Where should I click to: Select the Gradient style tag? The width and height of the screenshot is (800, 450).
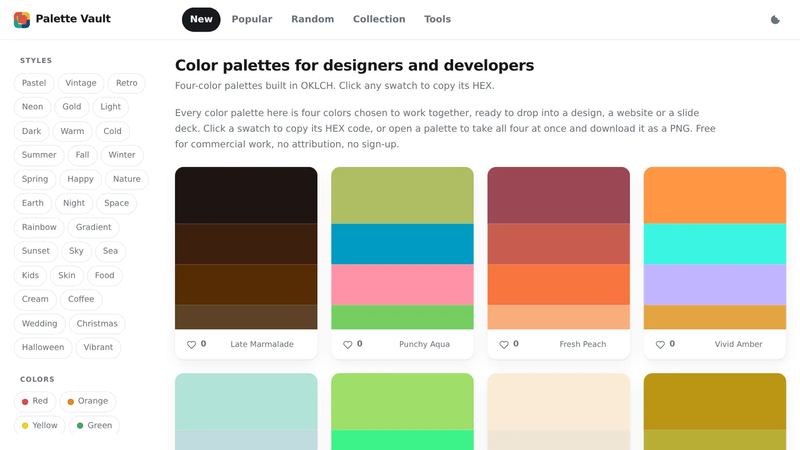click(x=93, y=227)
